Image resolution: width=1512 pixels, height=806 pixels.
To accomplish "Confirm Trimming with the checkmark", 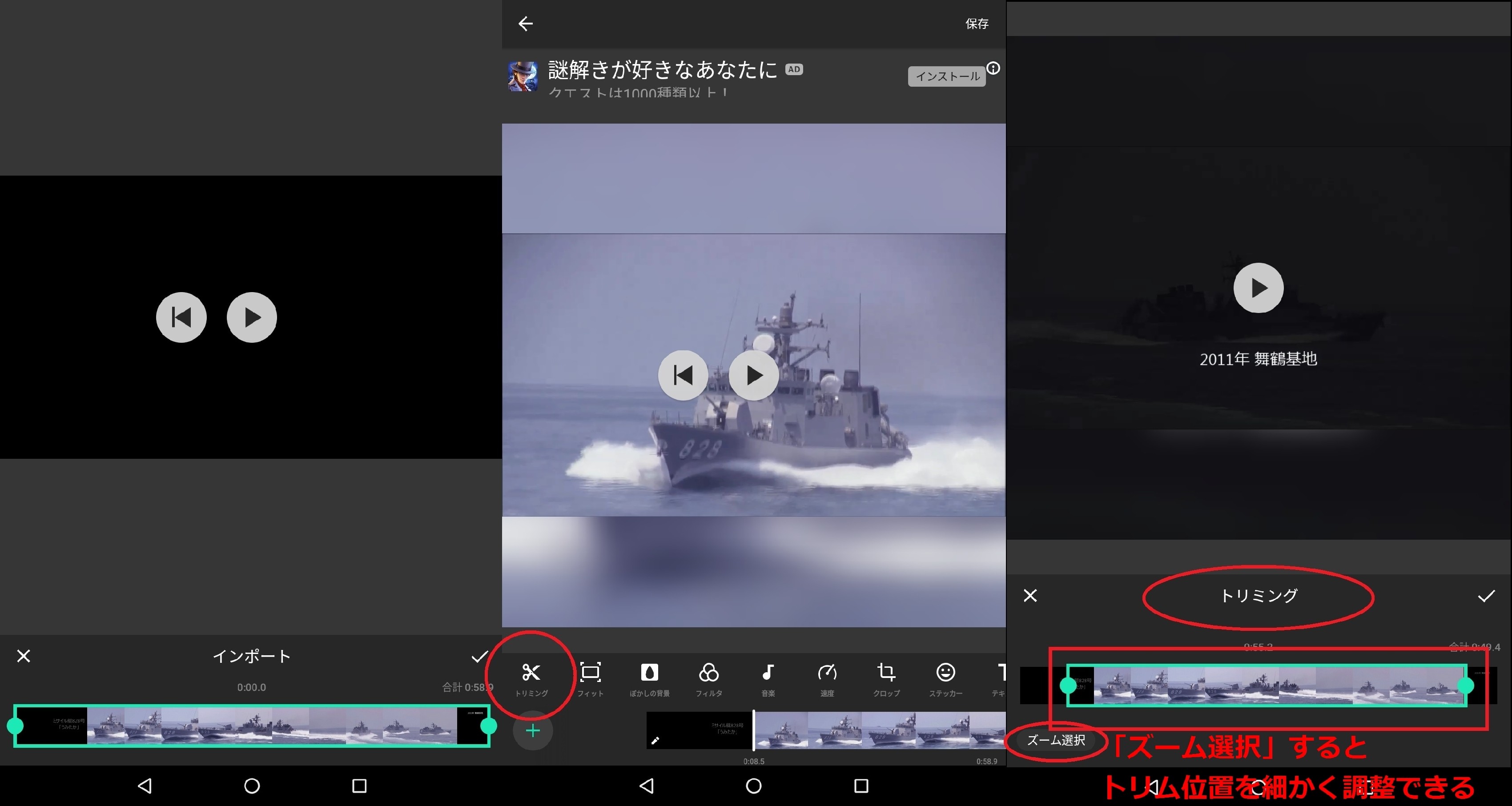I will point(1486,596).
